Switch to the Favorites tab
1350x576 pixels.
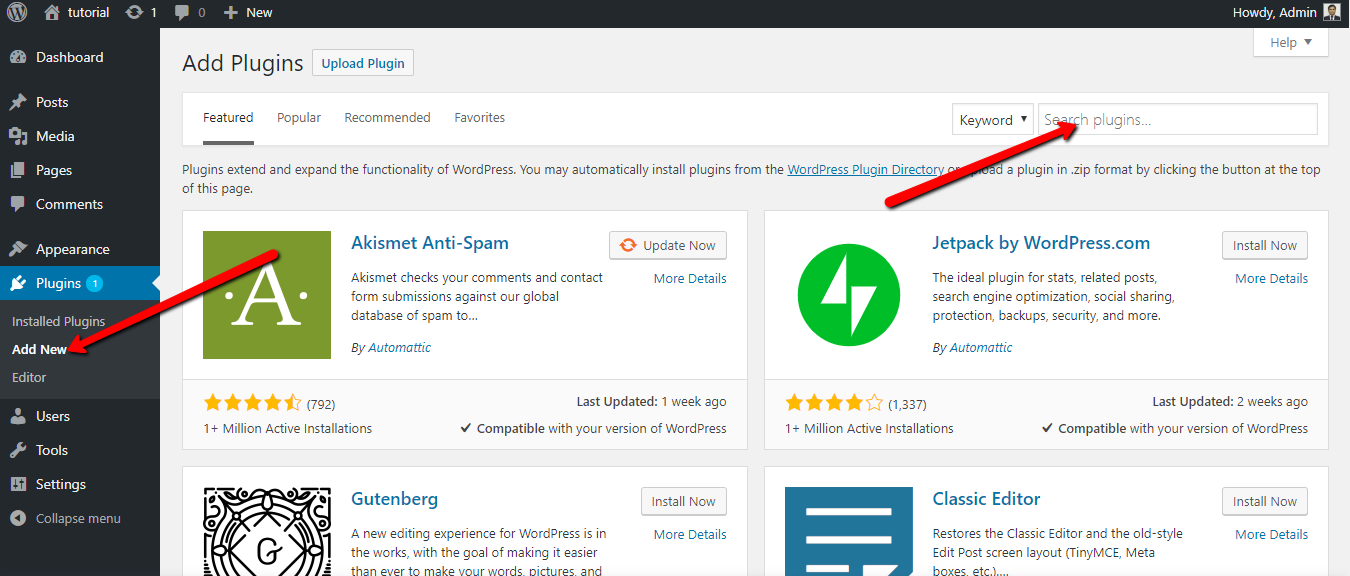[x=480, y=118]
